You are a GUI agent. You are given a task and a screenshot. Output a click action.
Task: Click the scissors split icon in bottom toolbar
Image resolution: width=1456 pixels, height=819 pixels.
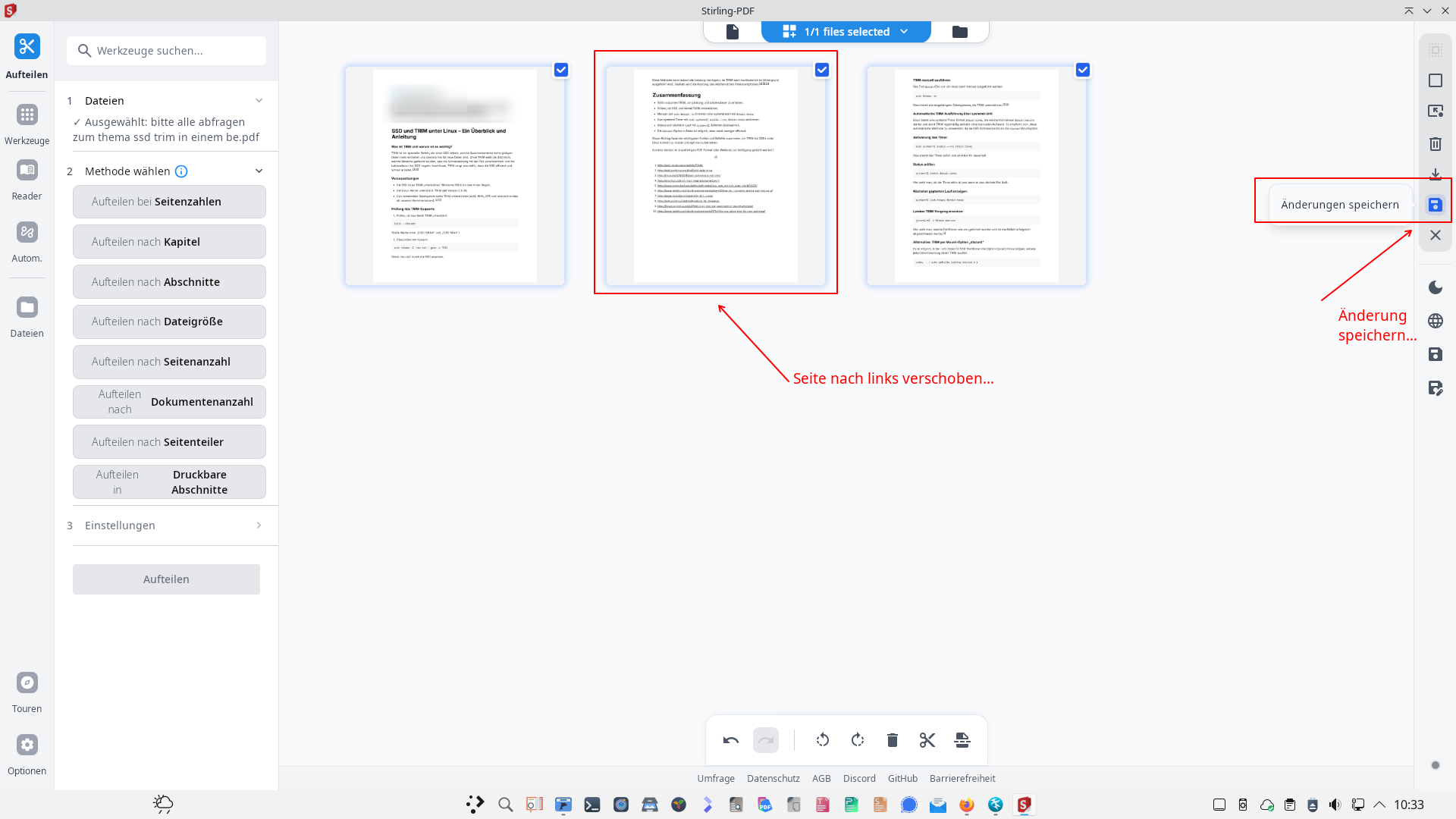click(927, 740)
